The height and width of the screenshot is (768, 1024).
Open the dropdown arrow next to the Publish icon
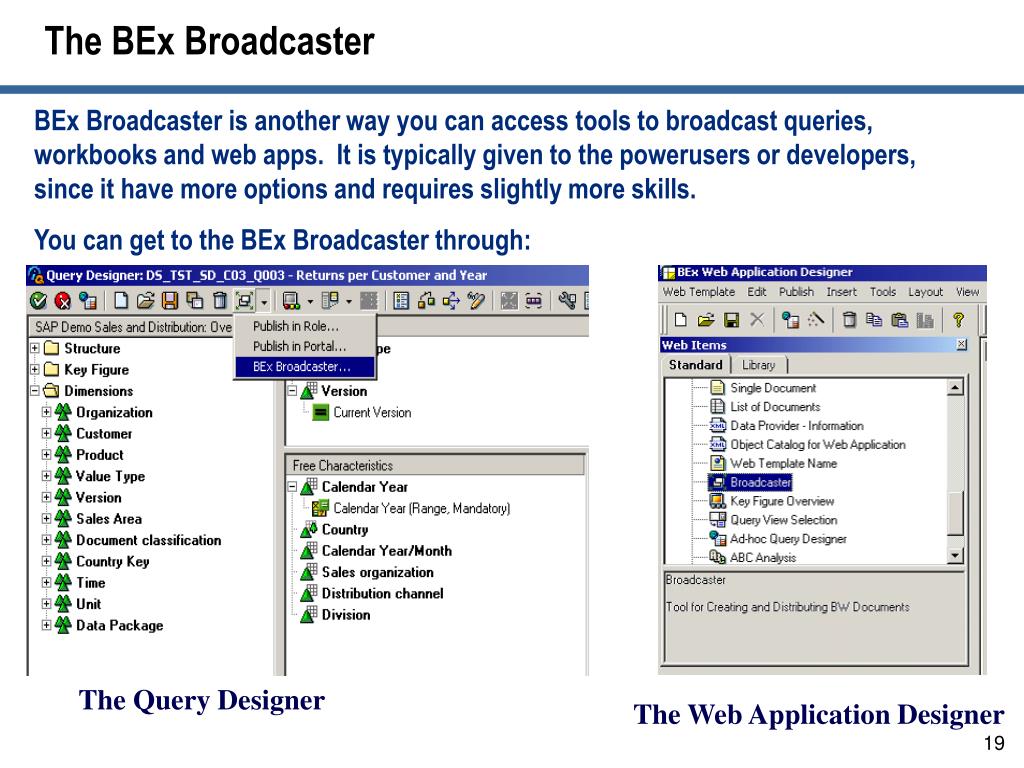point(264,302)
